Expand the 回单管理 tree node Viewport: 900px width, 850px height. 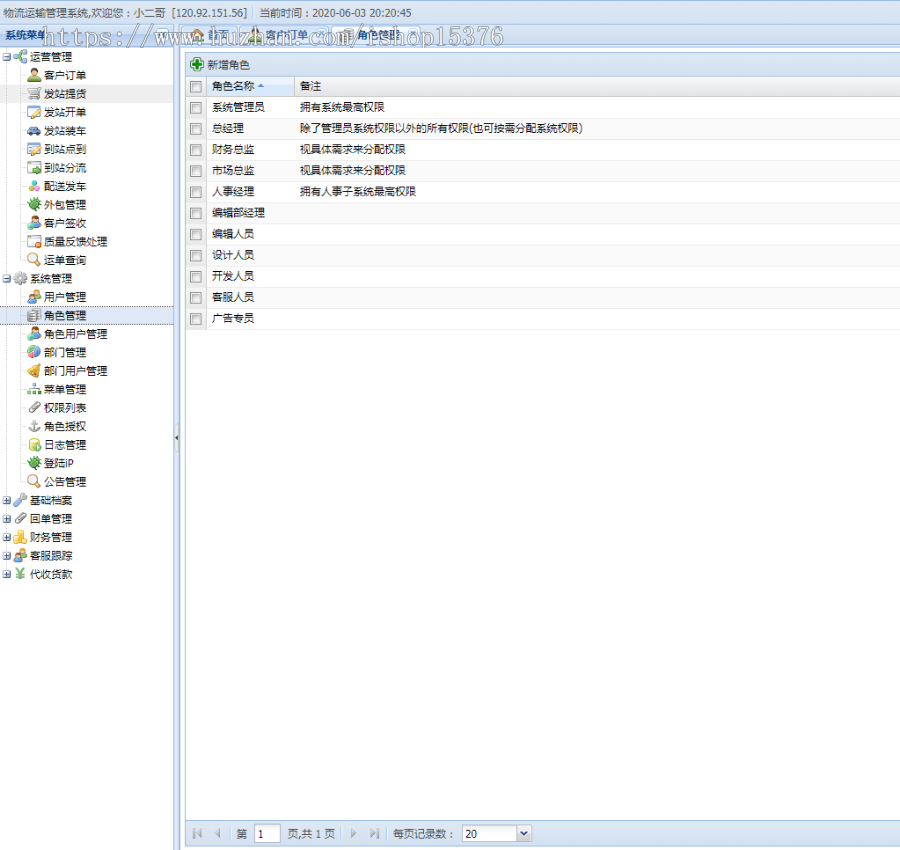pos(7,519)
